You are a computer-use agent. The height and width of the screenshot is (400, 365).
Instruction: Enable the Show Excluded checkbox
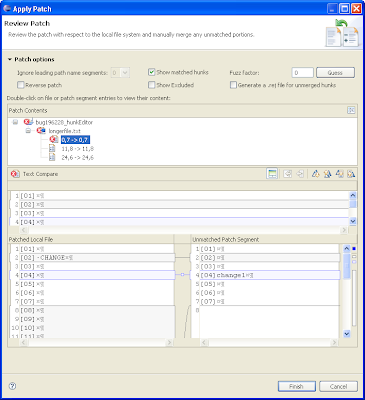pyautogui.click(x=152, y=85)
